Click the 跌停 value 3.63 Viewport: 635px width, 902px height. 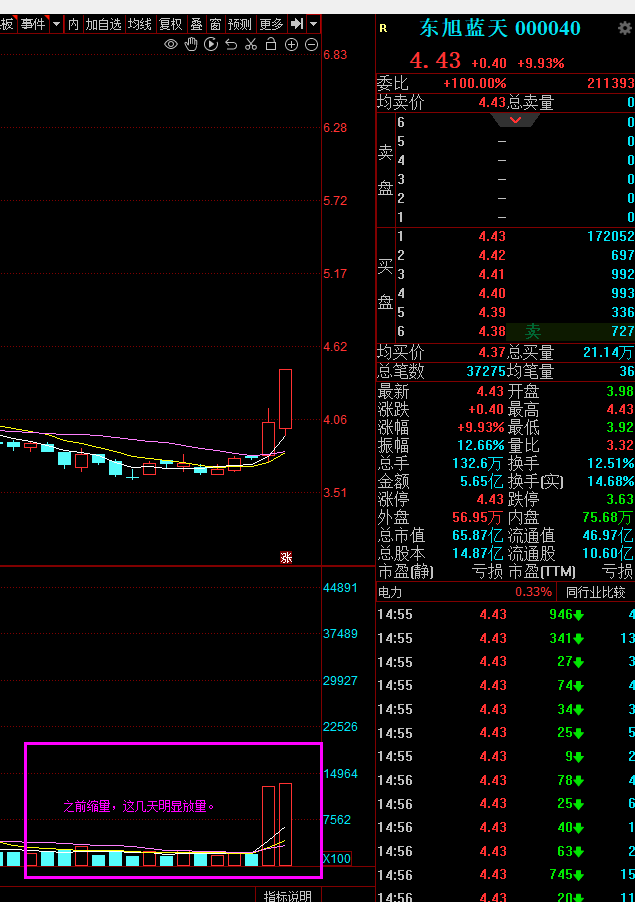pos(620,499)
